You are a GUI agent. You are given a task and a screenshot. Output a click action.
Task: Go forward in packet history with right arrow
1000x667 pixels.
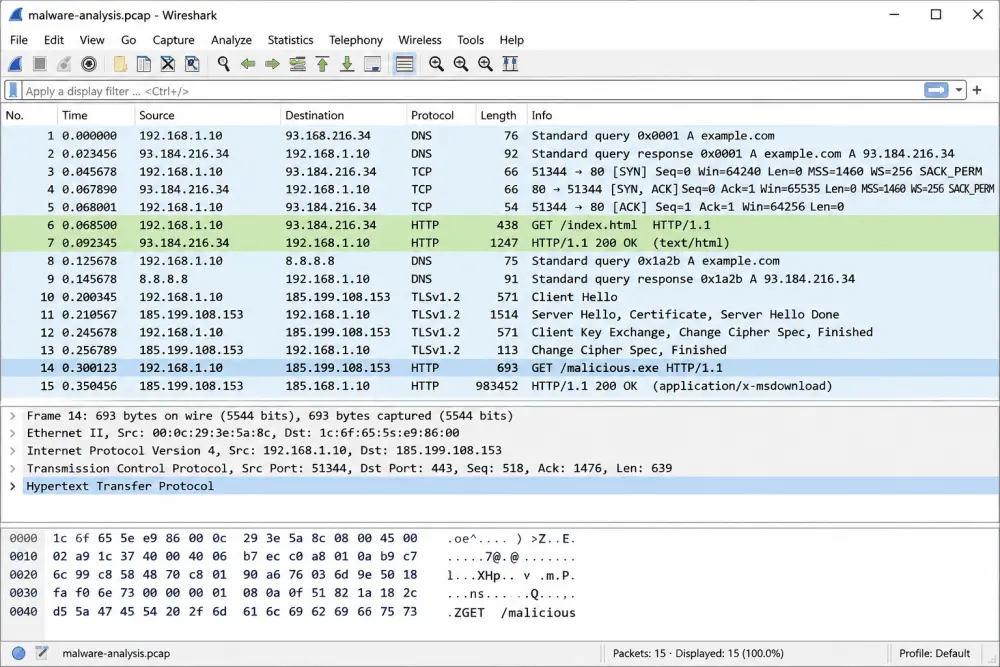tap(272, 64)
